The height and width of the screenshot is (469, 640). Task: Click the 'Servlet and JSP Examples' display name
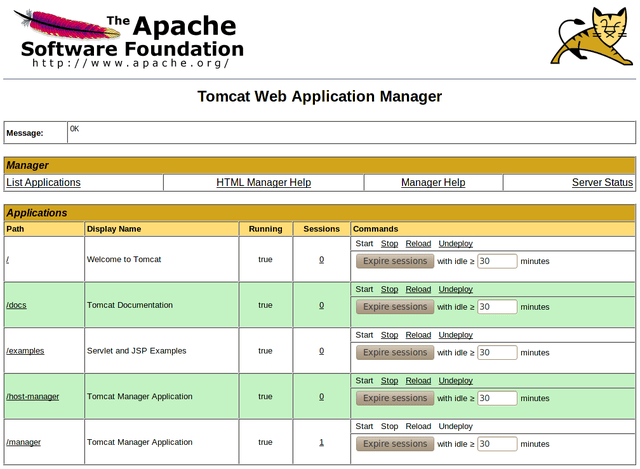click(137, 351)
